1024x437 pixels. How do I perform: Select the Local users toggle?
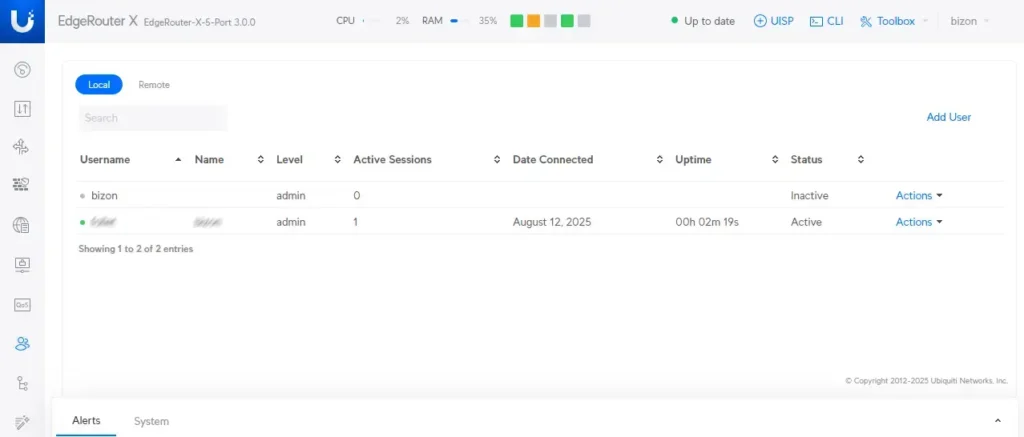point(99,84)
